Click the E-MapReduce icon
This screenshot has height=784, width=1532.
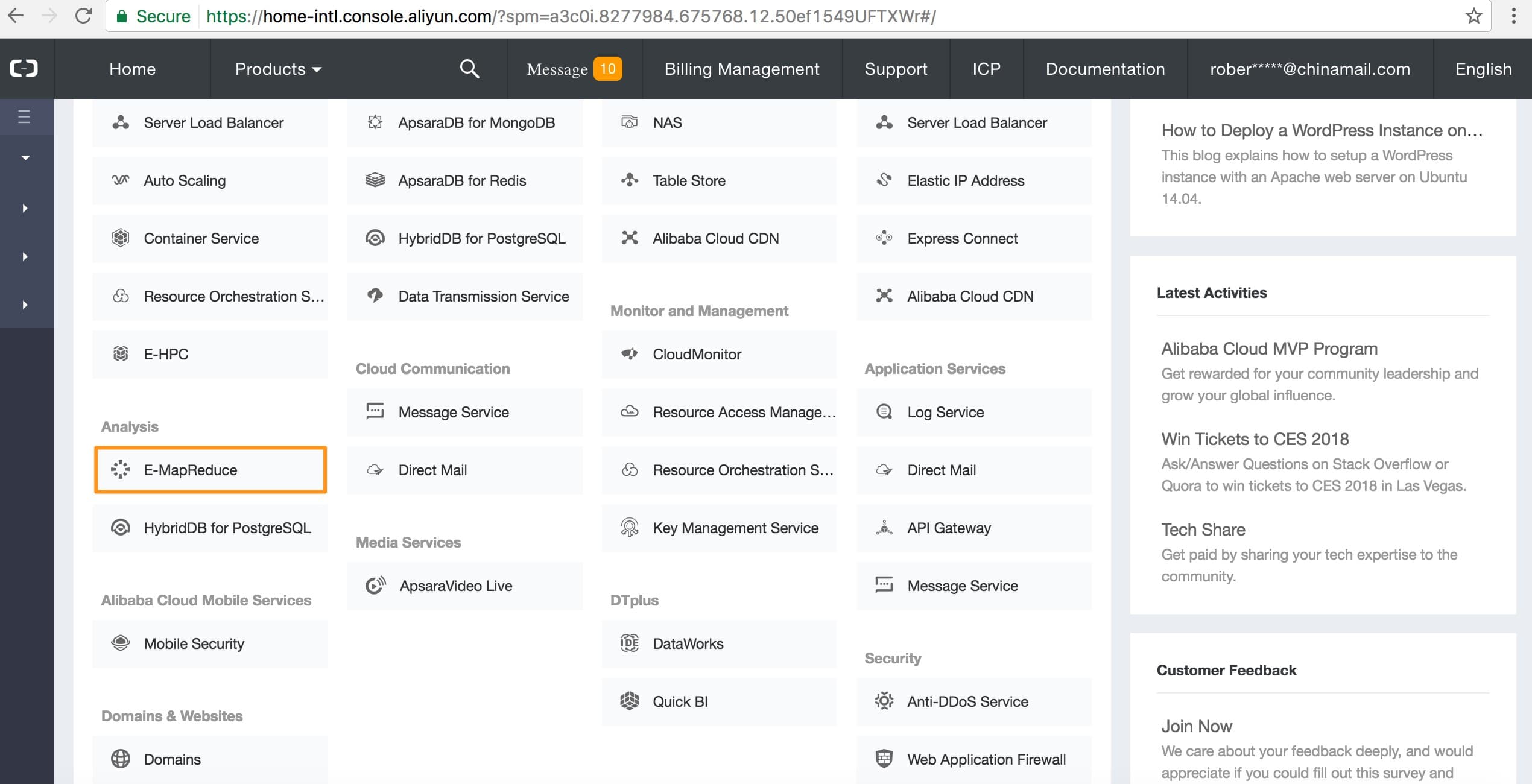pos(121,469)
